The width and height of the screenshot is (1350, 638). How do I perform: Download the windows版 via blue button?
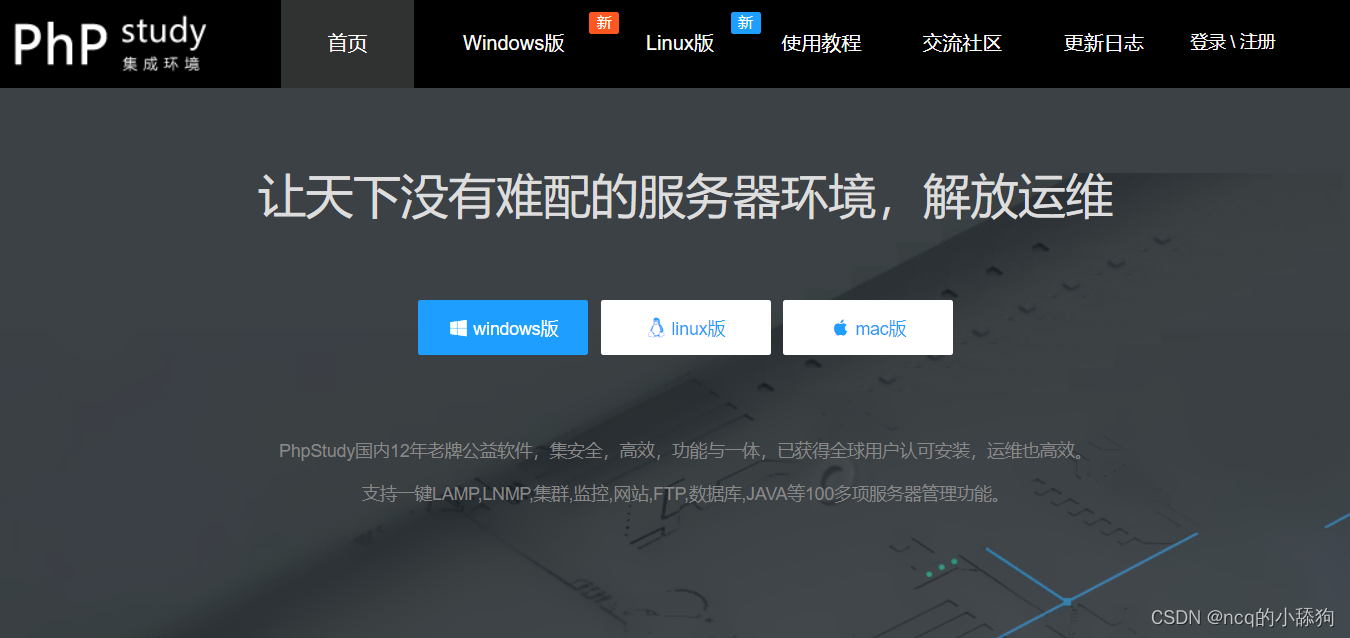point(503,327)
